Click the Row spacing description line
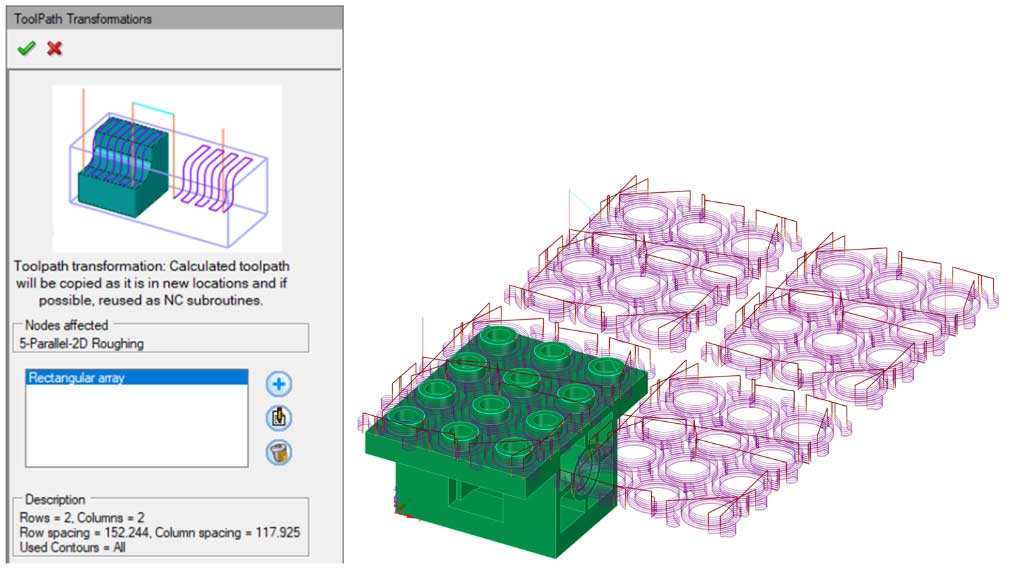The height and width of the screenshot is (569, 1016). pyautogui.click(x=160, y=532)
